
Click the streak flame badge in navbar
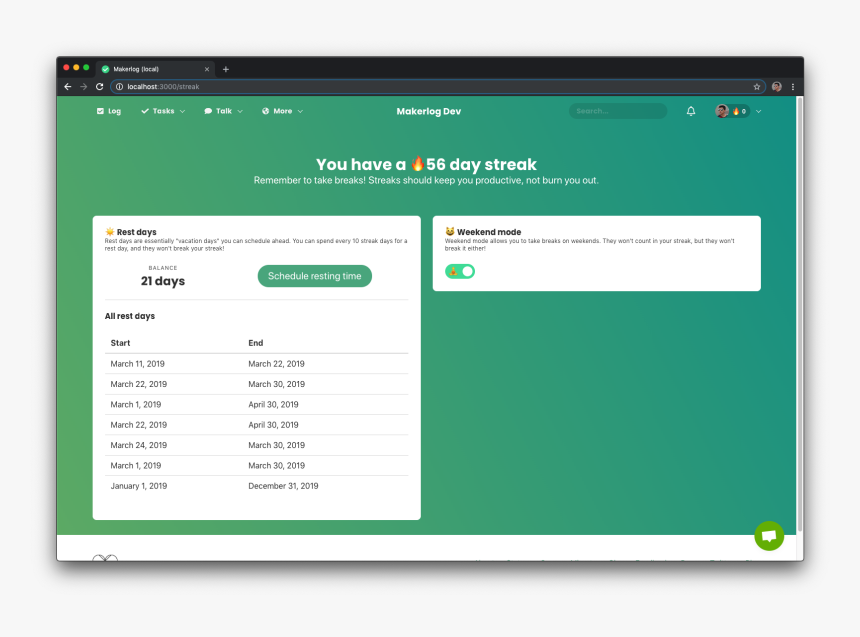[739, 111]
